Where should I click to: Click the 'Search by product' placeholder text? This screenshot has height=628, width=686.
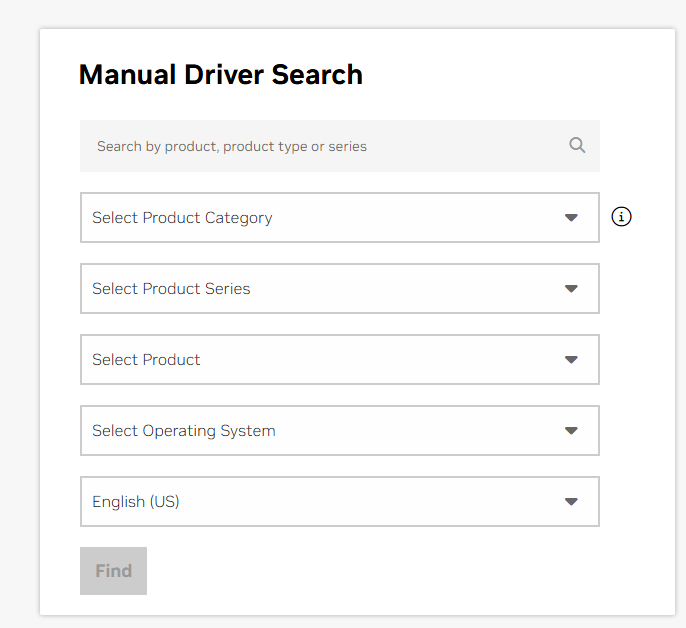coord(232,147)
